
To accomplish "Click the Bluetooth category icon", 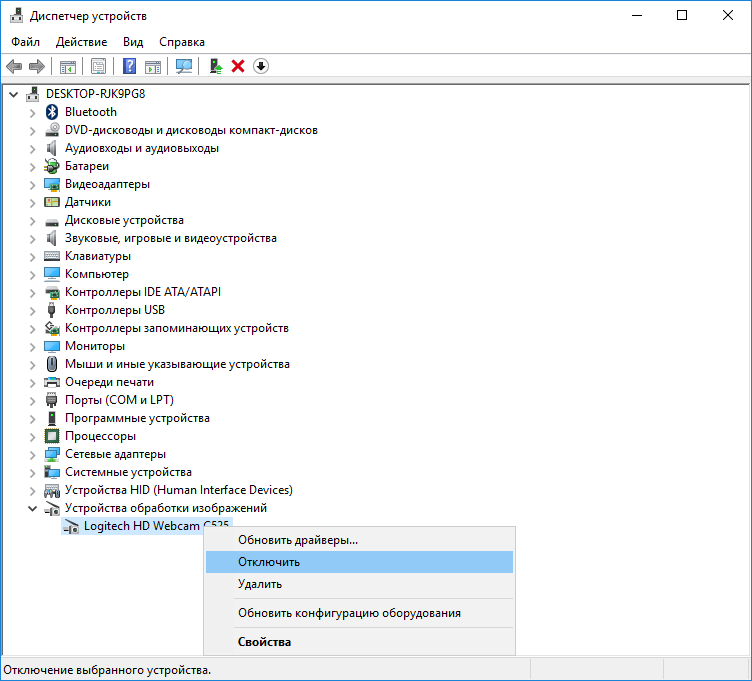I will 52,112.
